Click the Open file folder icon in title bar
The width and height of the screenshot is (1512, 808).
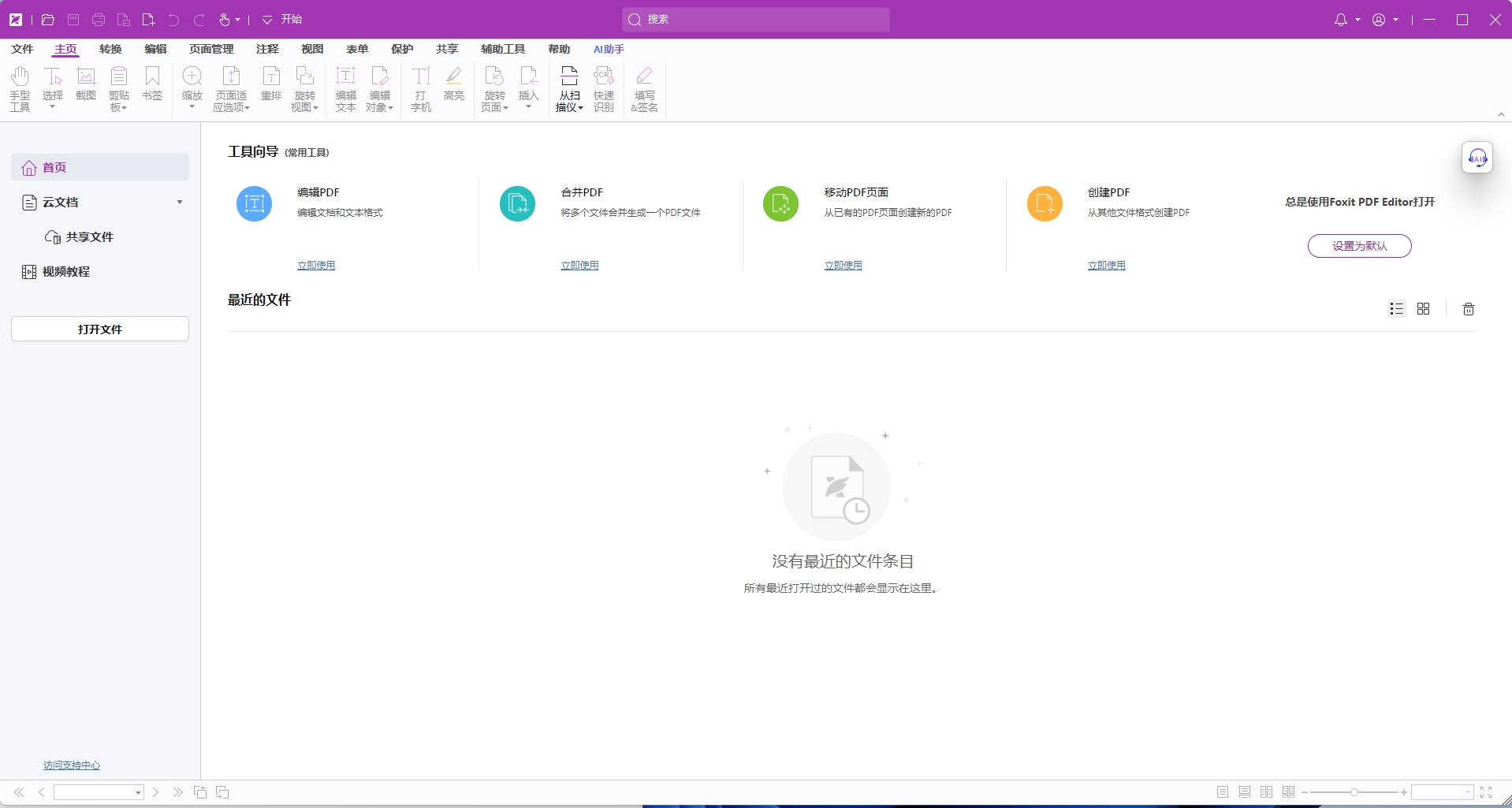click(x=48, y=20)
